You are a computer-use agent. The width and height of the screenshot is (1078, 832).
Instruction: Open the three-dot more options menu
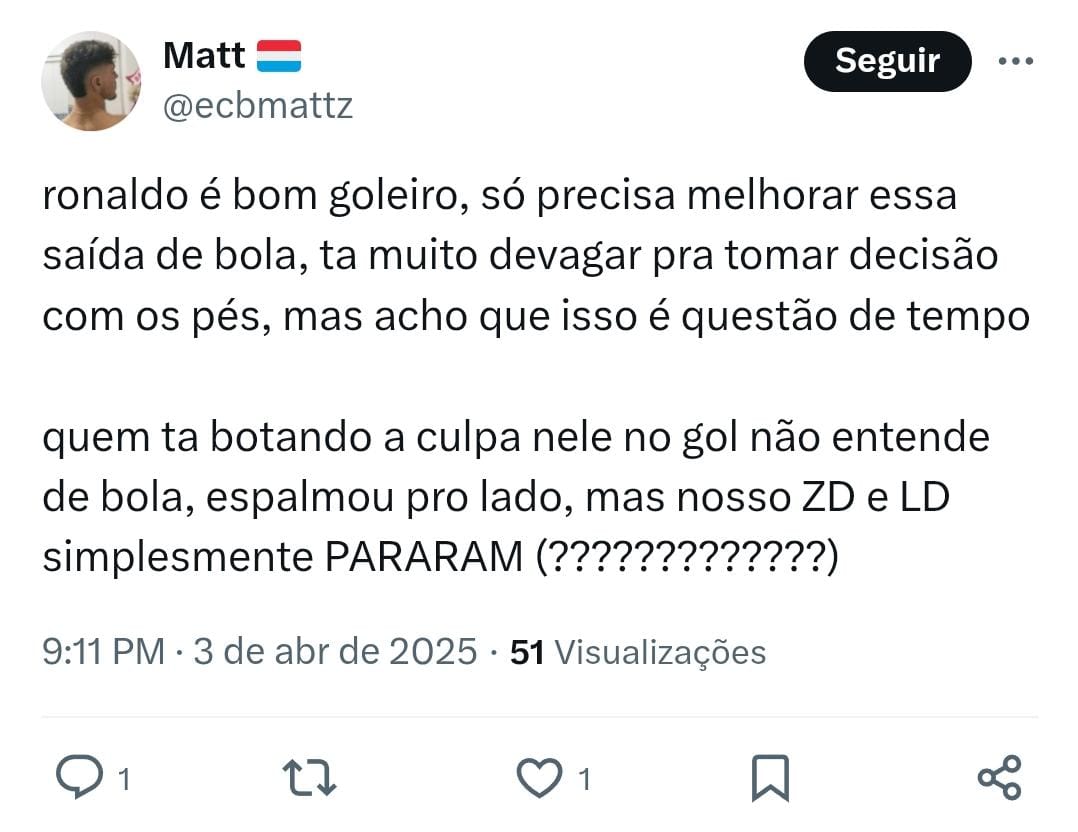(1016, 61)
